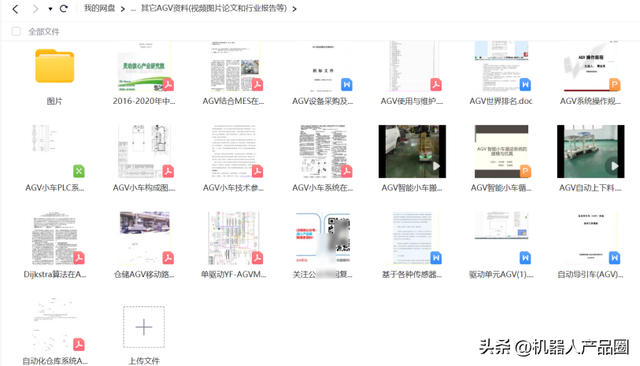Open 其它AGV资料 breadcrumb folder
This screenshot has height=366, width=640.
214,9
